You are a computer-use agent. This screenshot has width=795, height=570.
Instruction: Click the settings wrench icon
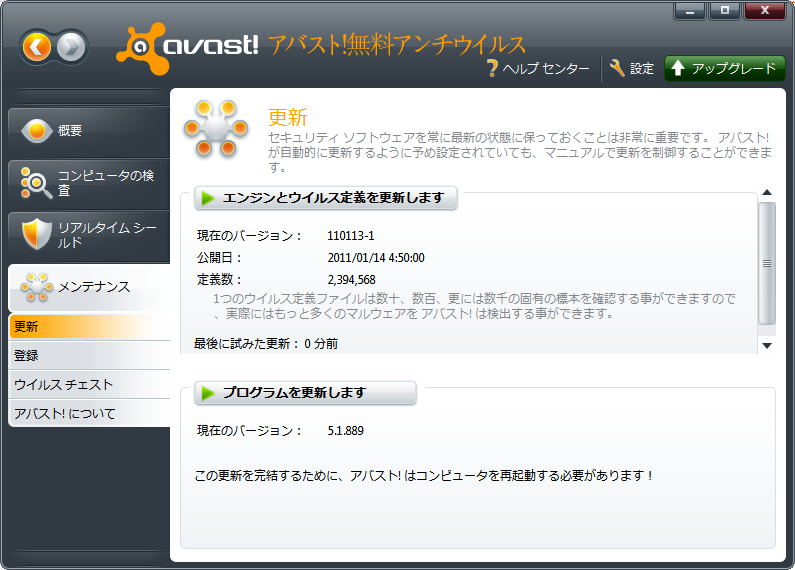click(x=617, y=68)
